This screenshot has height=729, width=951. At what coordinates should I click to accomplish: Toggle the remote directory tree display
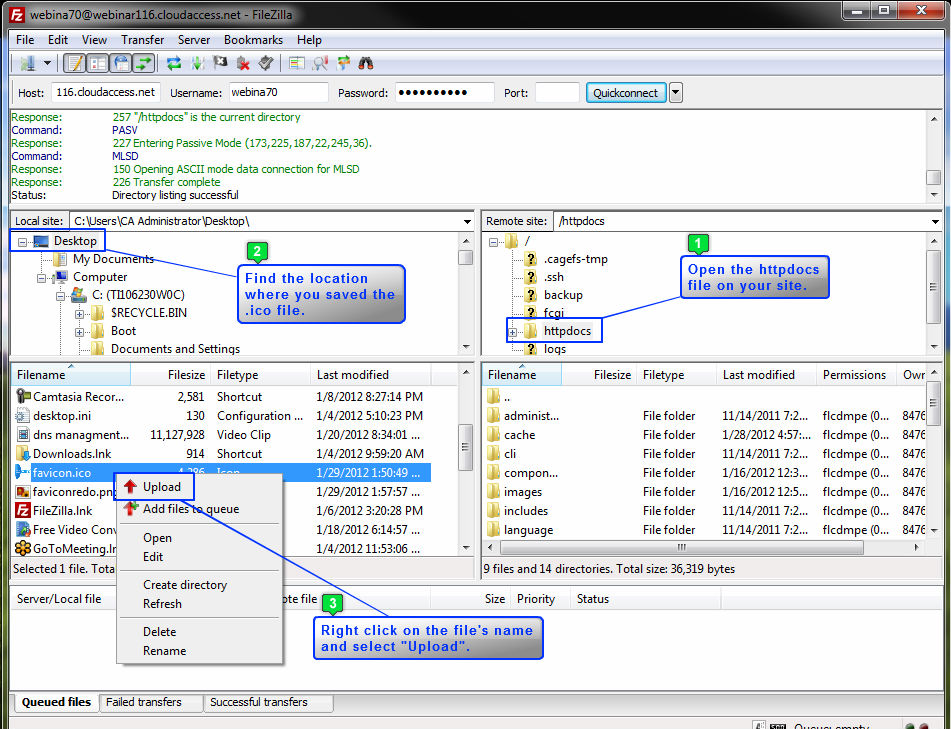pos(121,62)
